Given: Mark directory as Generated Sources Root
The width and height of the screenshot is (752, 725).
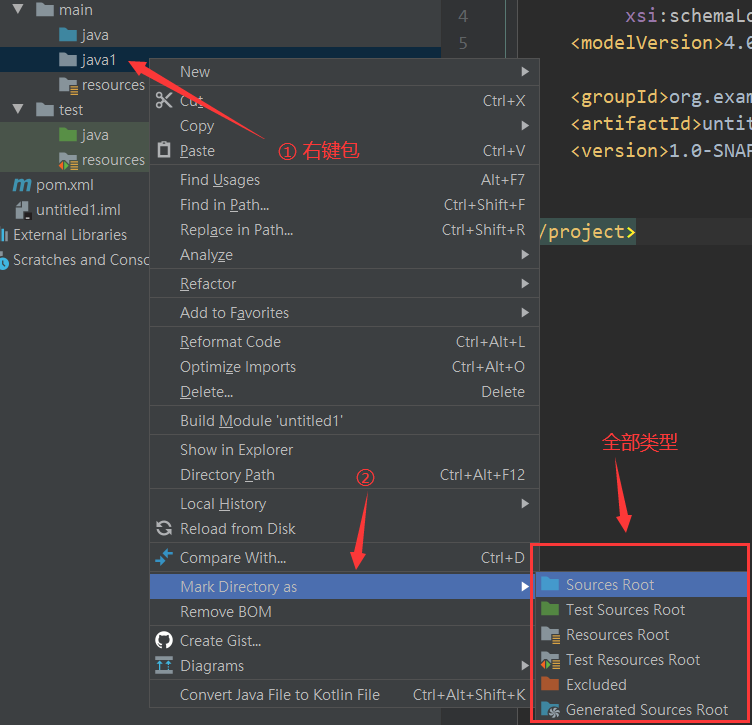Looking at the screenshot, I should [641, 709].
